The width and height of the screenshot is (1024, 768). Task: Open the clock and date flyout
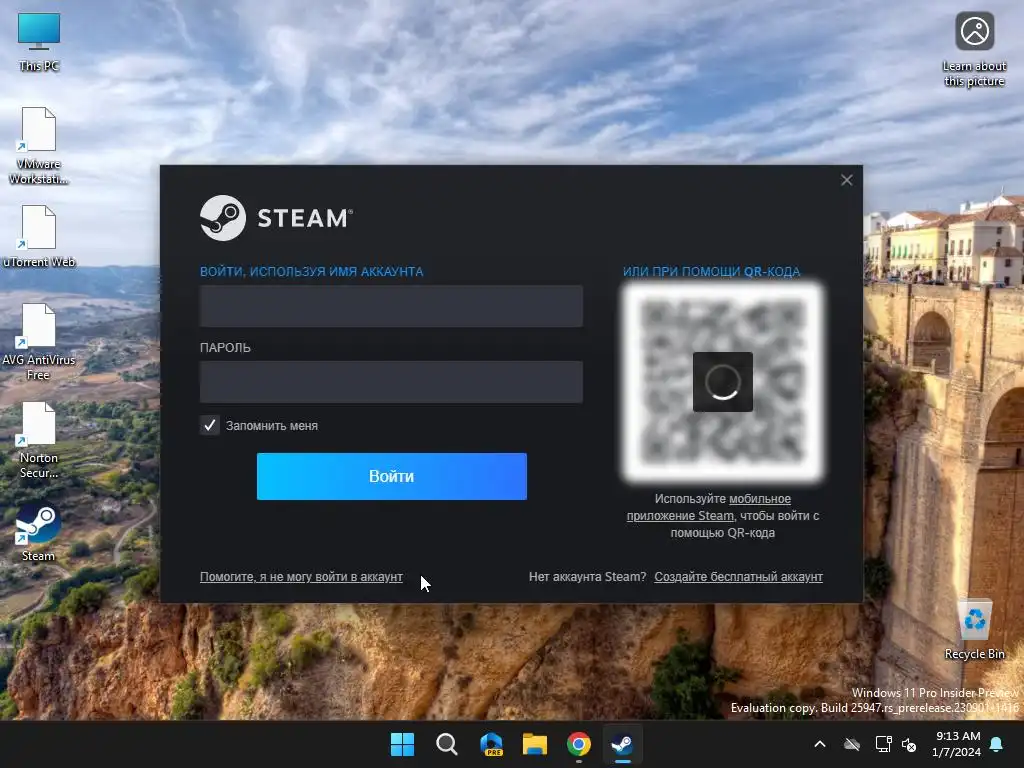[957, 744]
